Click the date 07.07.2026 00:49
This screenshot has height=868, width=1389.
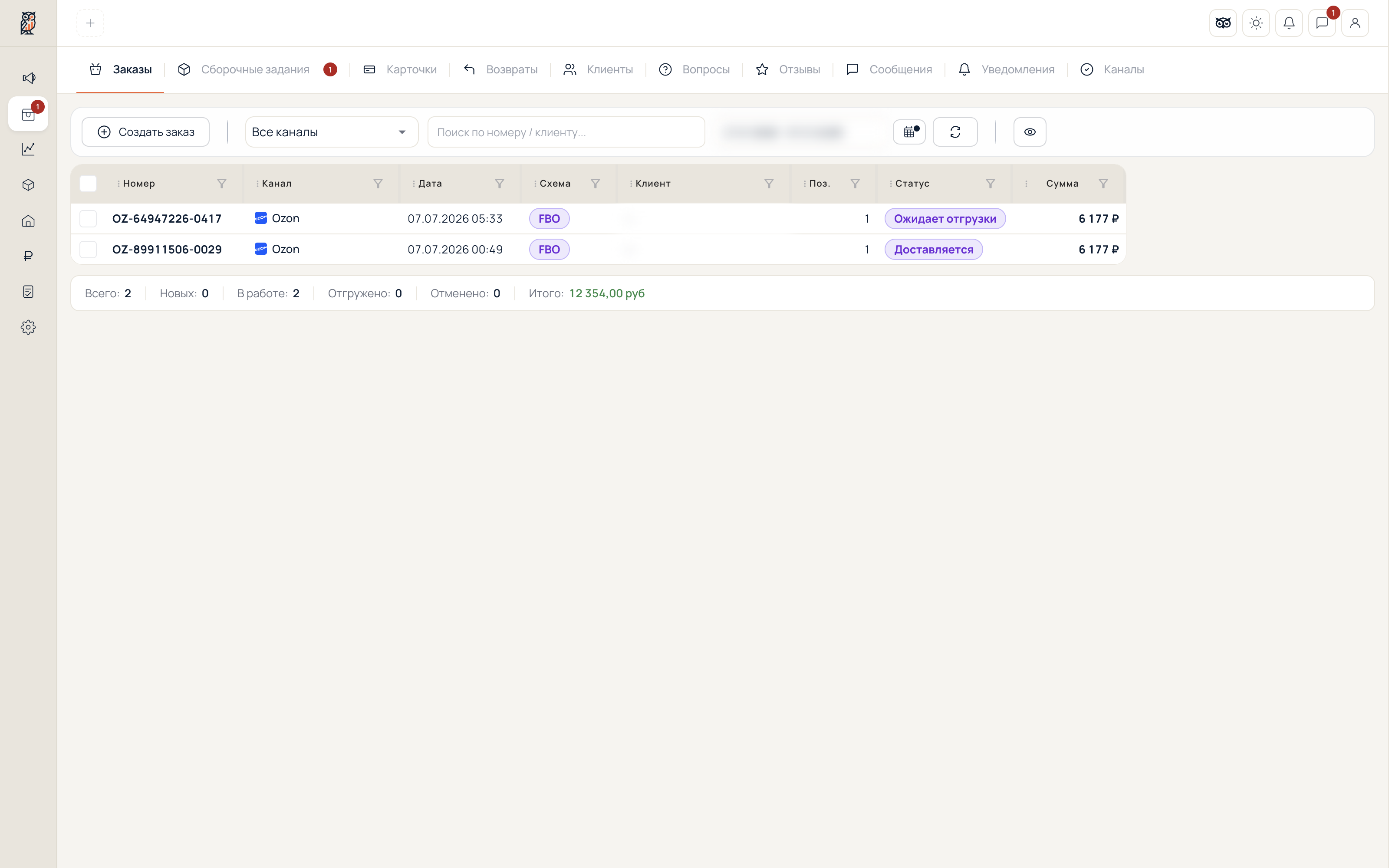[455, 249]
